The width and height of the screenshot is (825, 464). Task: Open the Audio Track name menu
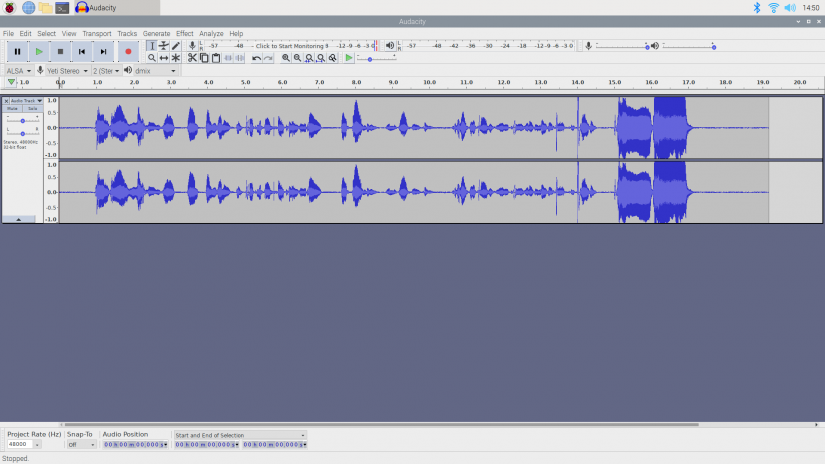[24, 101]
